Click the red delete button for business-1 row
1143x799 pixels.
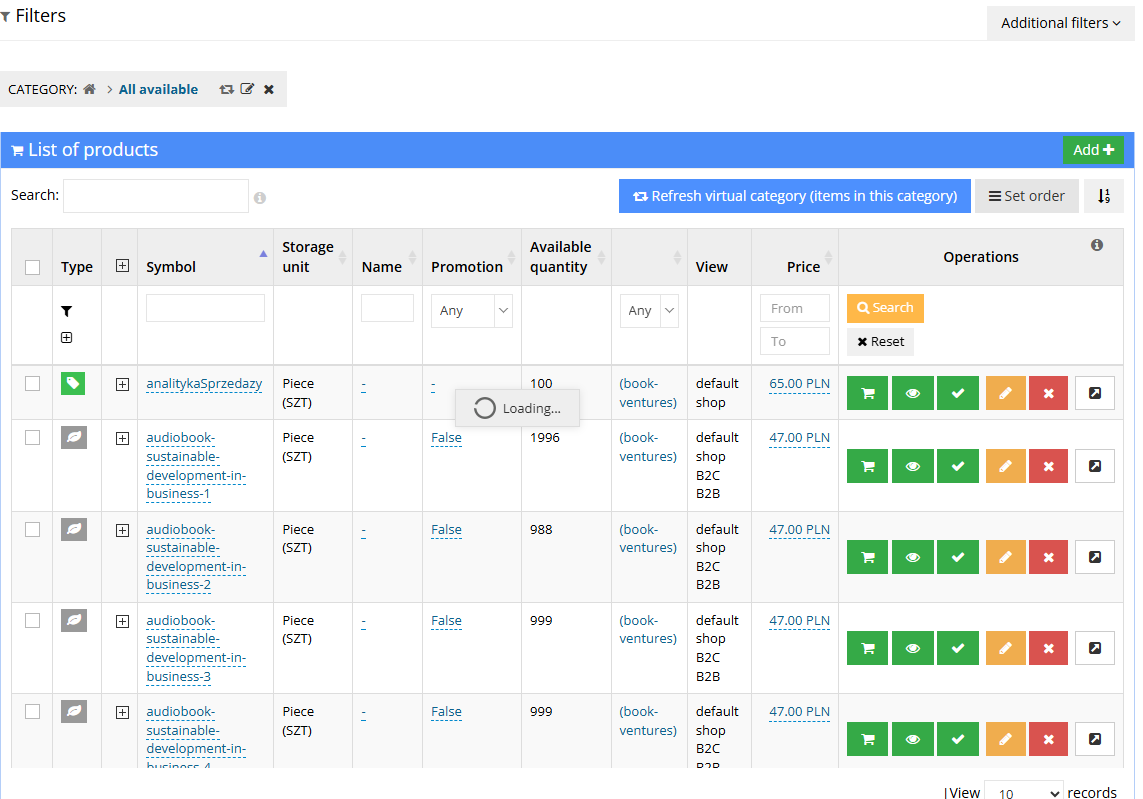coord(1048,466)
